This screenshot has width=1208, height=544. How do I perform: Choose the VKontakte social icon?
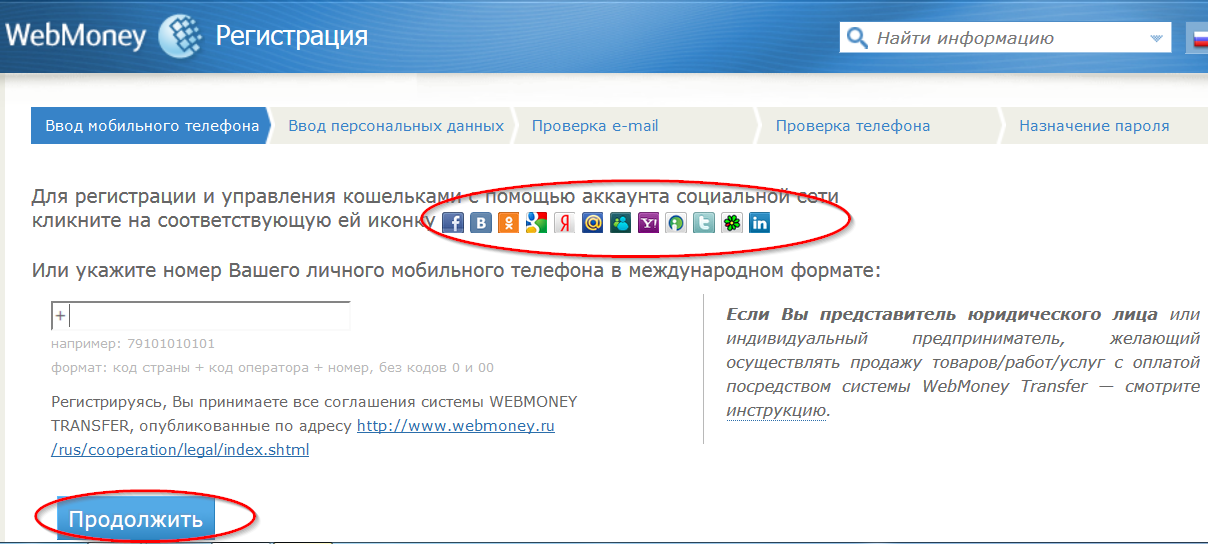click(481, 223)
